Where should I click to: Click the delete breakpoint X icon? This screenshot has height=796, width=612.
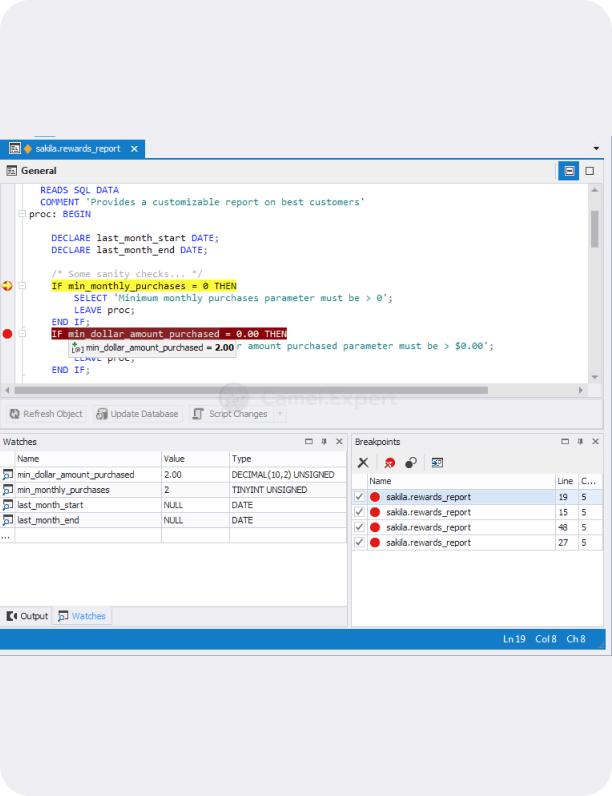[x=364, y=463]
